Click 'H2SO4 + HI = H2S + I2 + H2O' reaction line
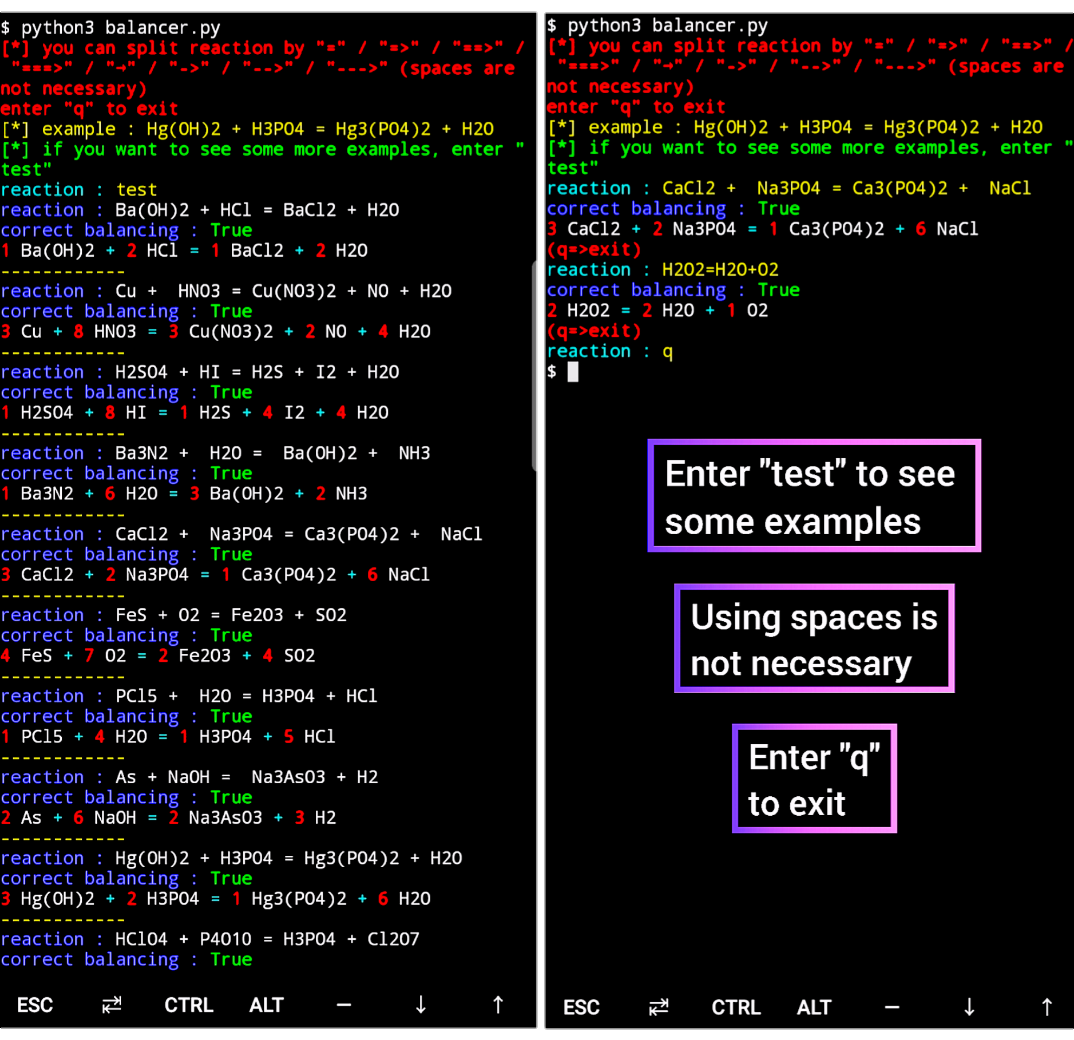 200,372
